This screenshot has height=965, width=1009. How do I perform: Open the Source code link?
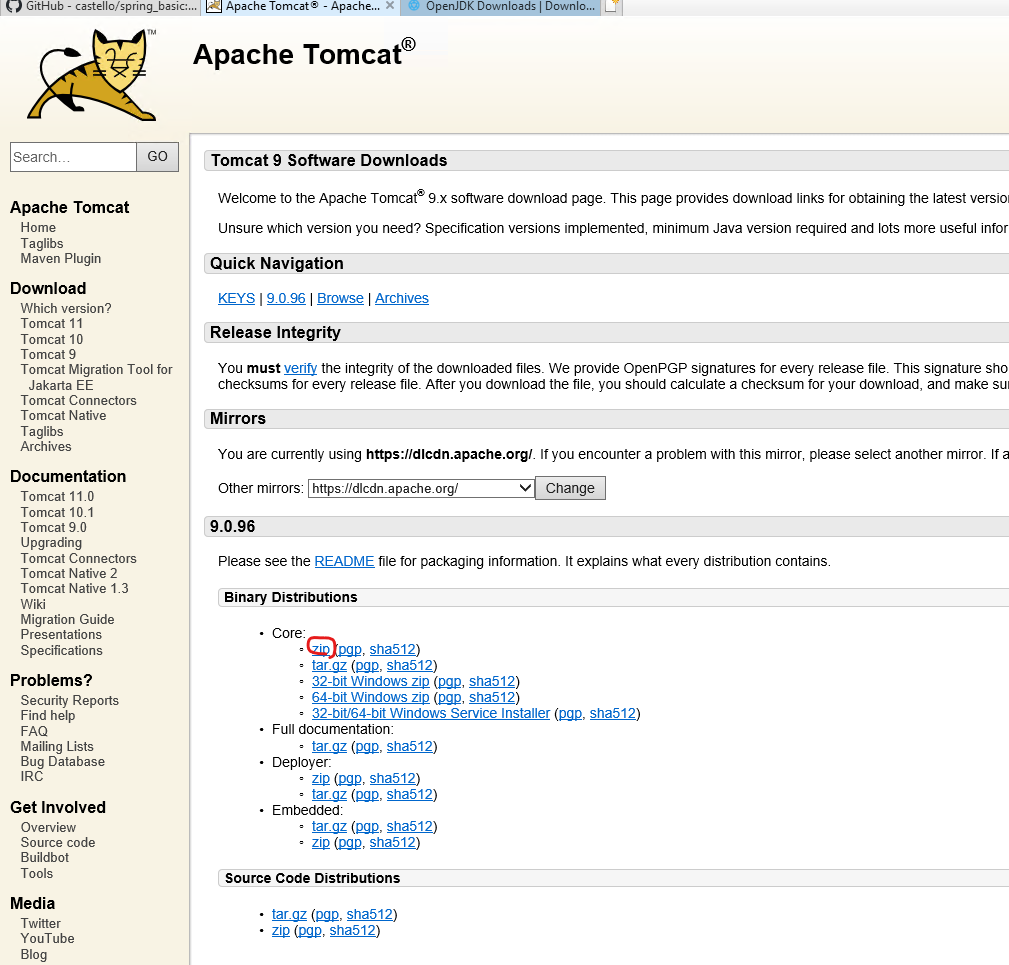pyautogui.click(x=58, y=843)
